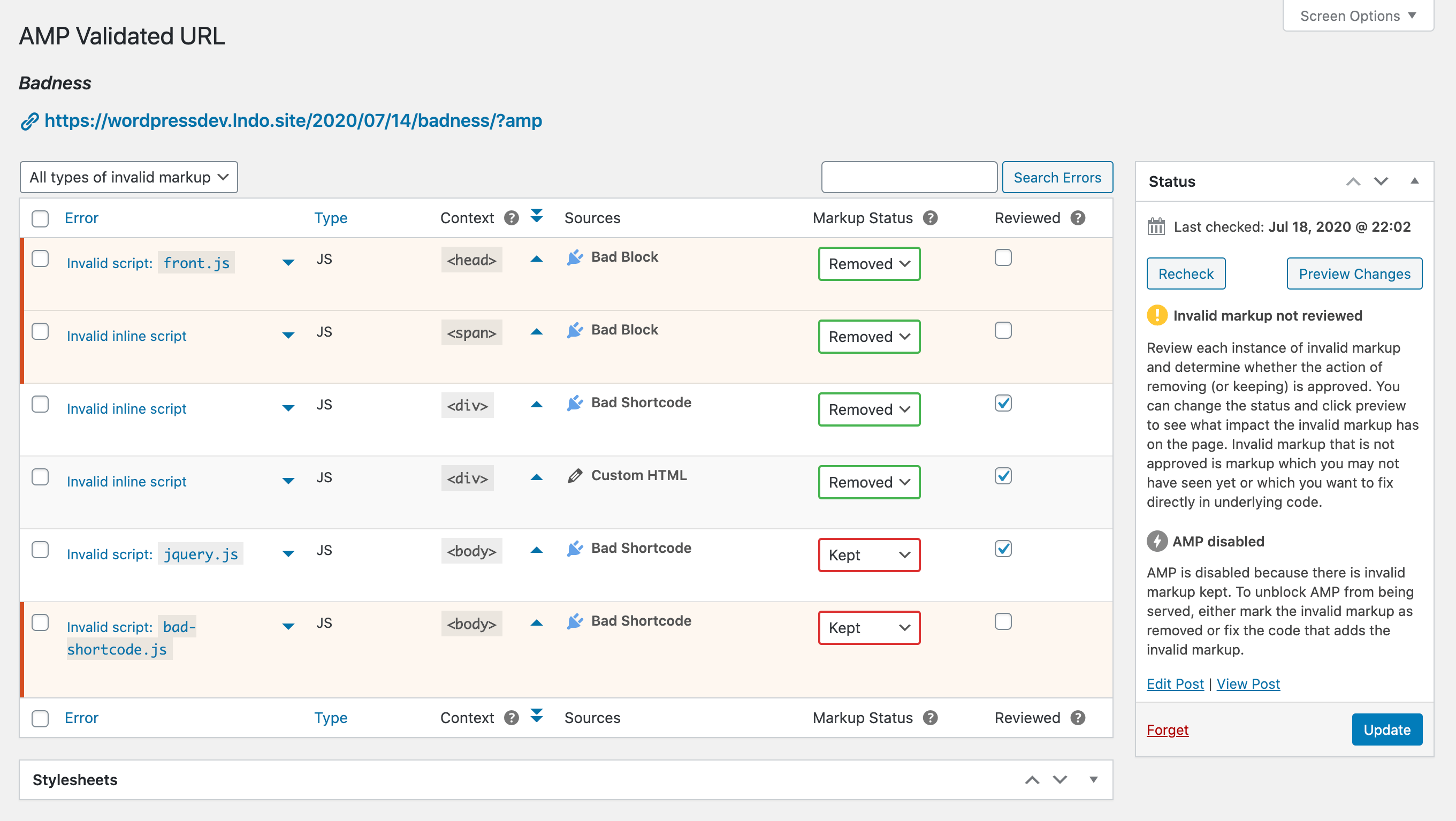Click the pencil icon next to Custom HTML
Screen dimensions: 1456x821
pos(574,475)
